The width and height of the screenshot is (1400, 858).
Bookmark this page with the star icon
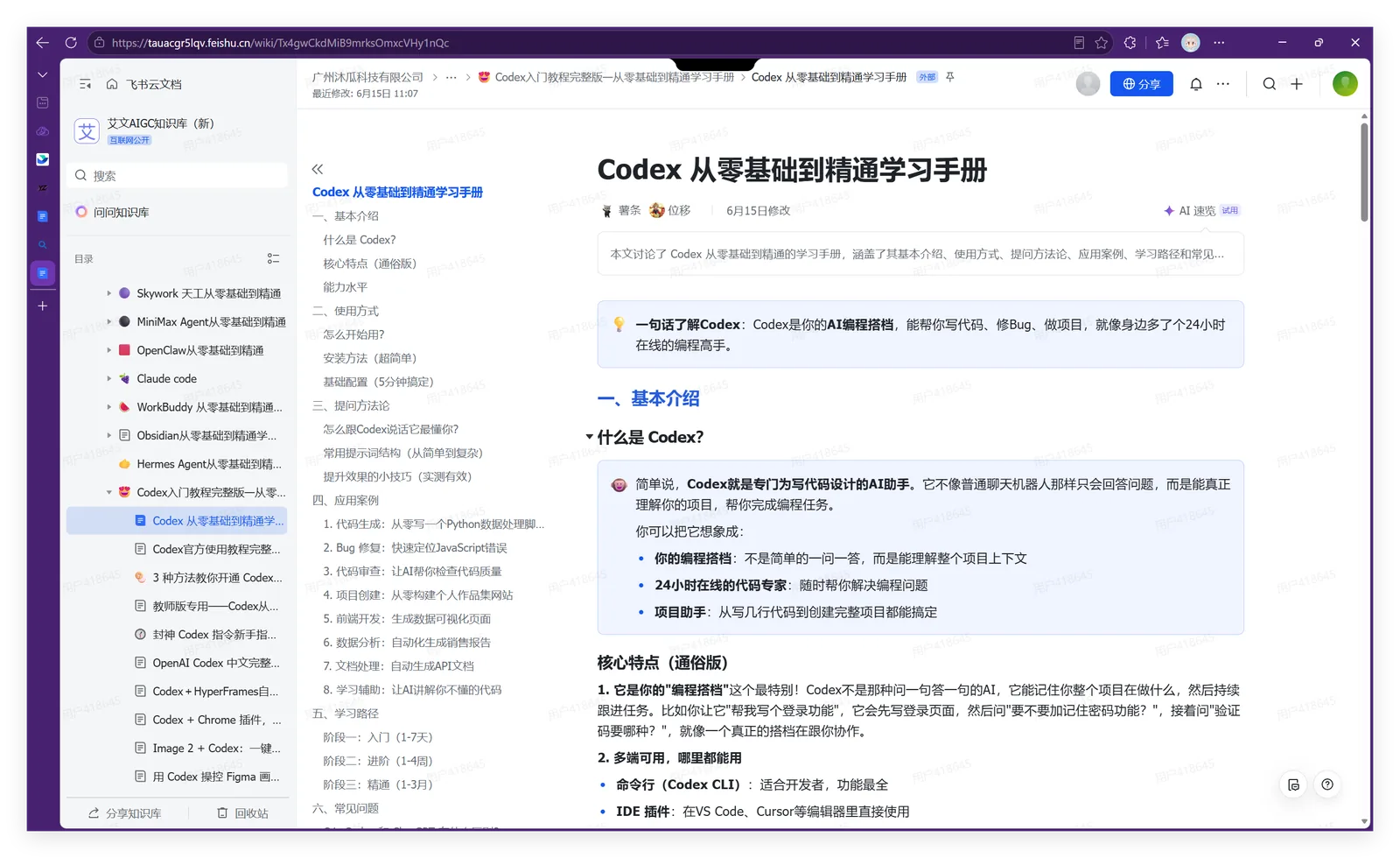pyautogui.click(x=1102, y=42)
